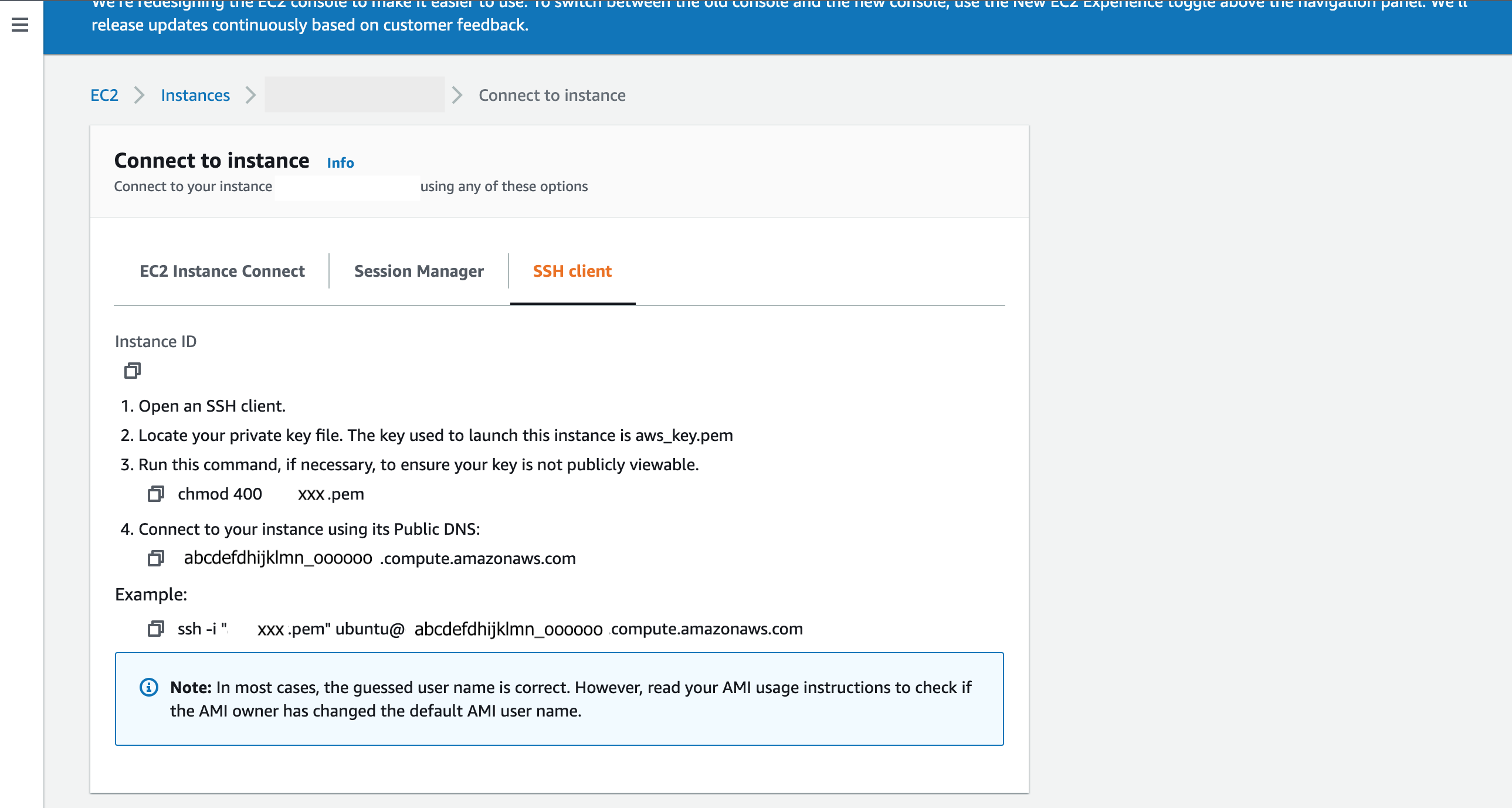Switch to the SSH client tab
This screenshot has height=808, width=1512.
coord(572,270)
